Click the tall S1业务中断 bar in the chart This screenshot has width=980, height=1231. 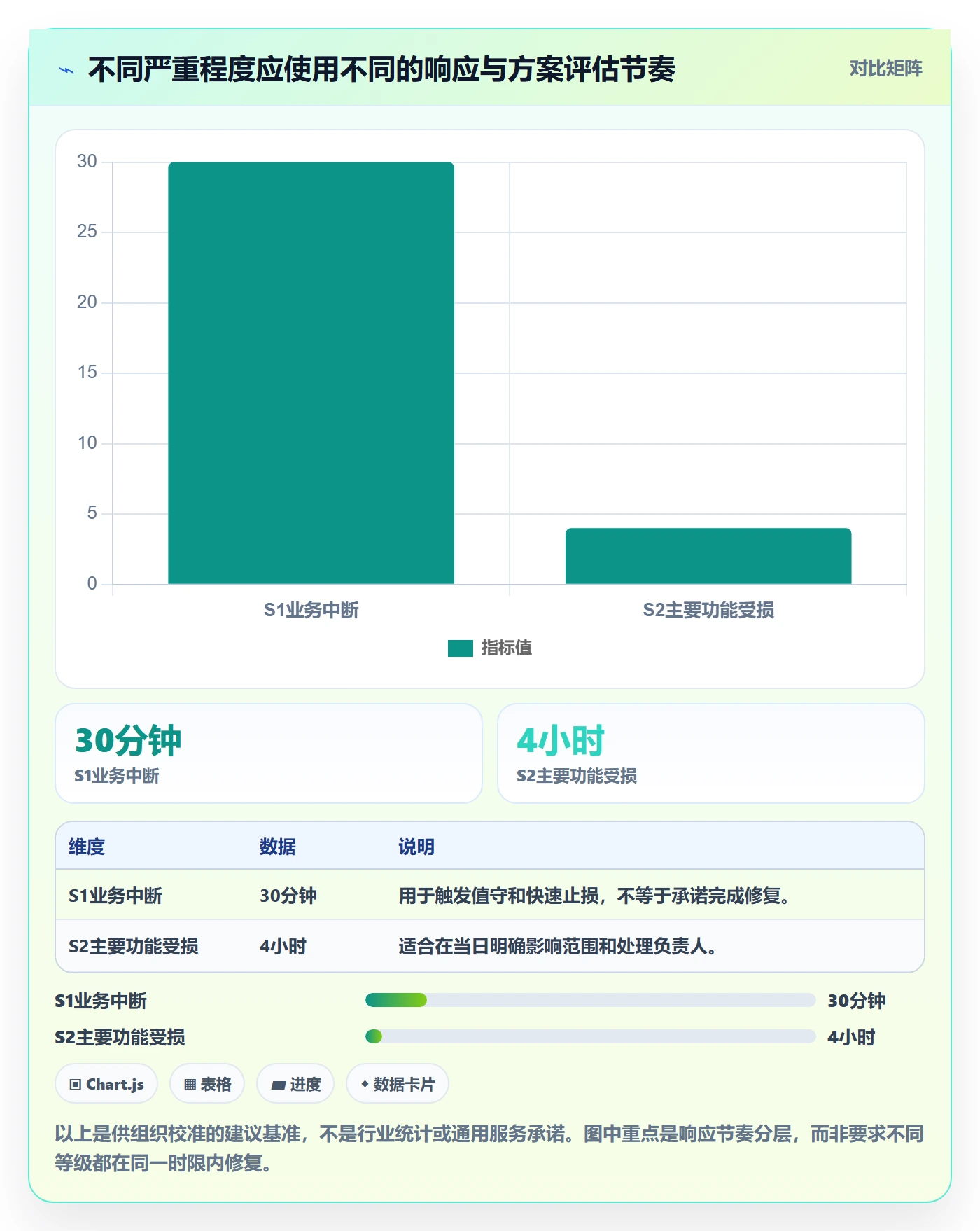click(x=311, y=373)
